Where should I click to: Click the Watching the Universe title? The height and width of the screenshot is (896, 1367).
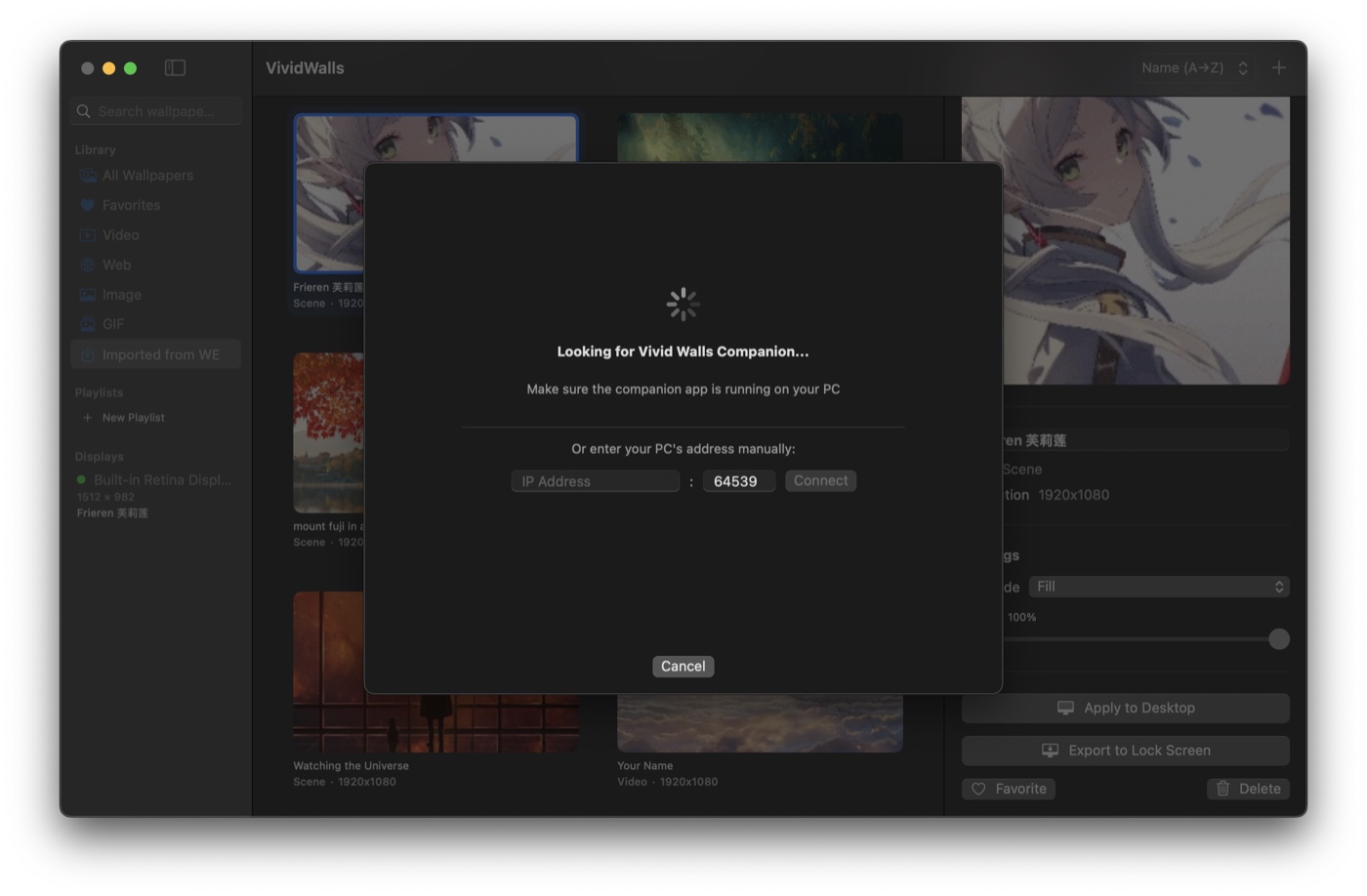pos(352,766)
